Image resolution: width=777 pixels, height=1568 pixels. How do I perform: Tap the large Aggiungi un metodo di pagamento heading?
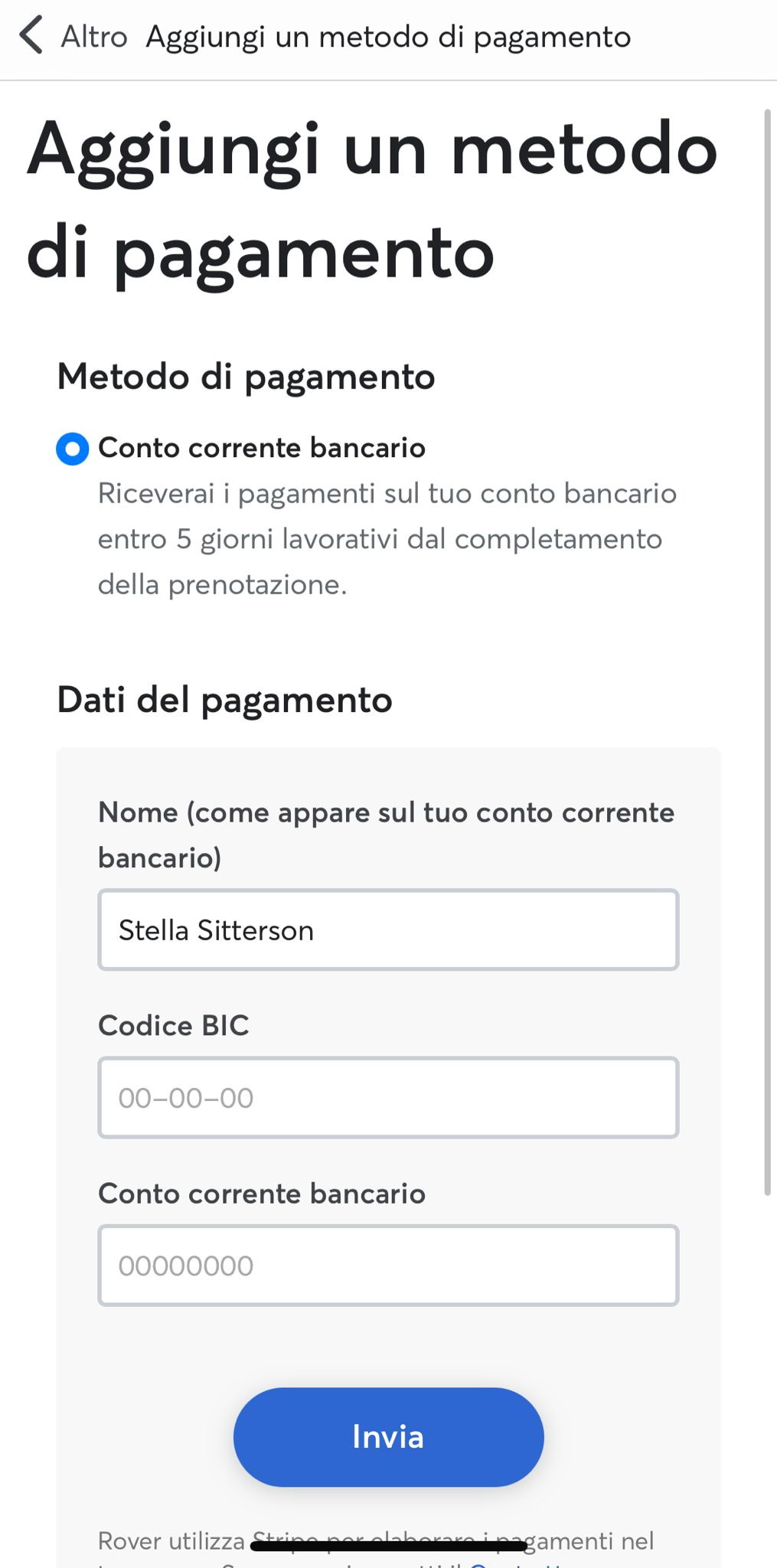coord(372,201)
